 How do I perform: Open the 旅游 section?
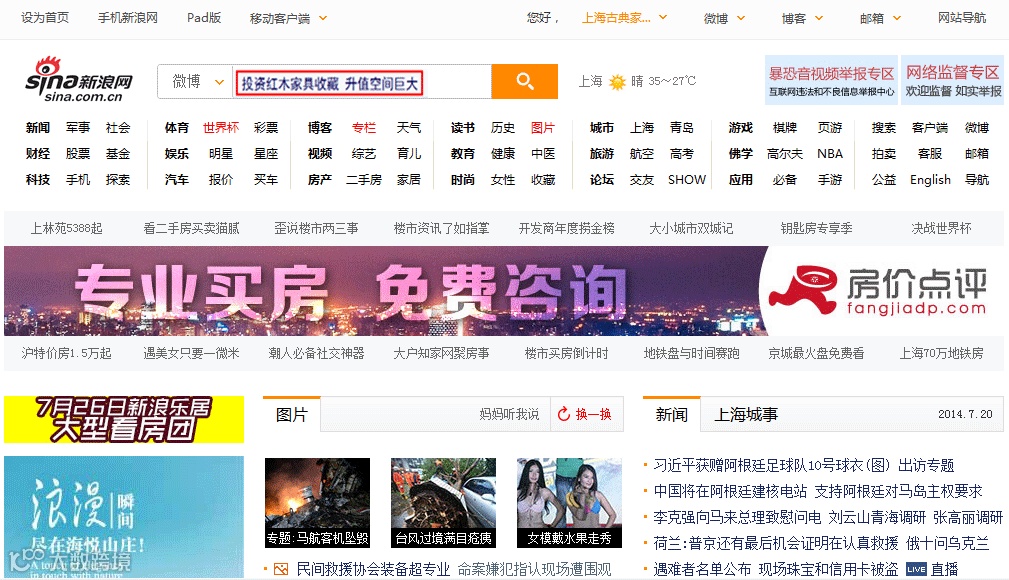602,153
